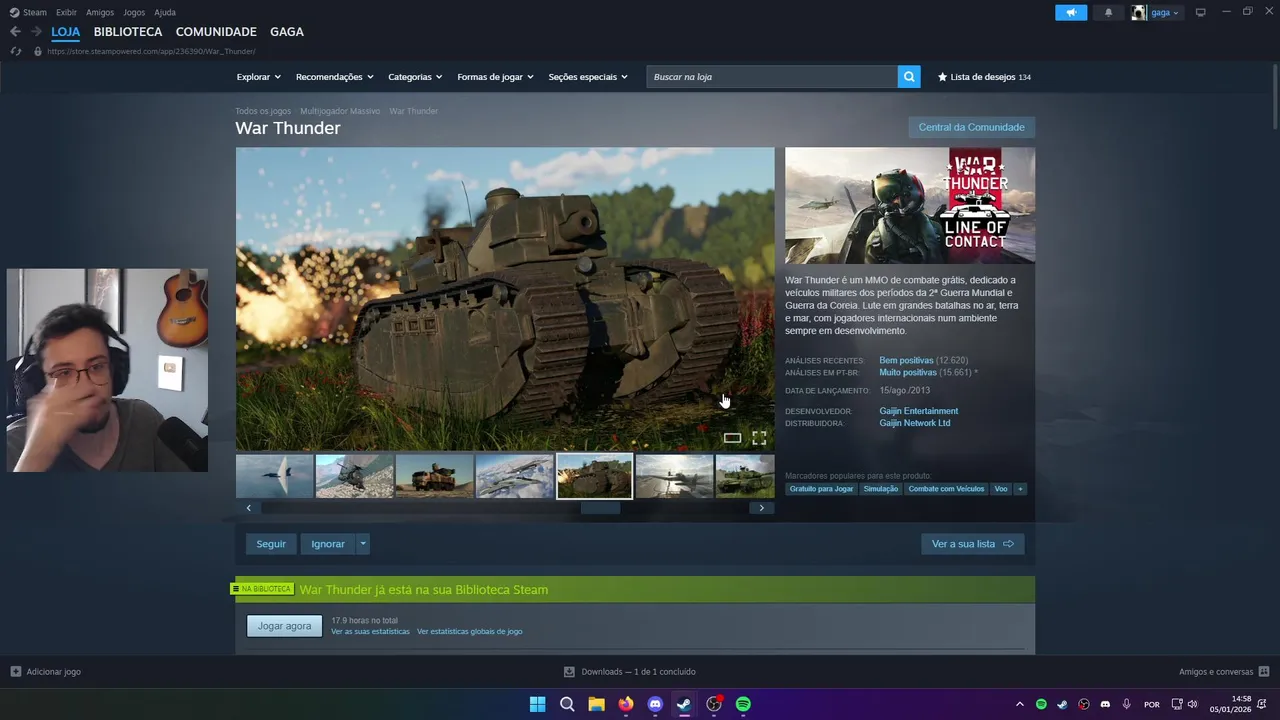
Task: Open Formas de jogar dropdown
Action: (495, 77)
